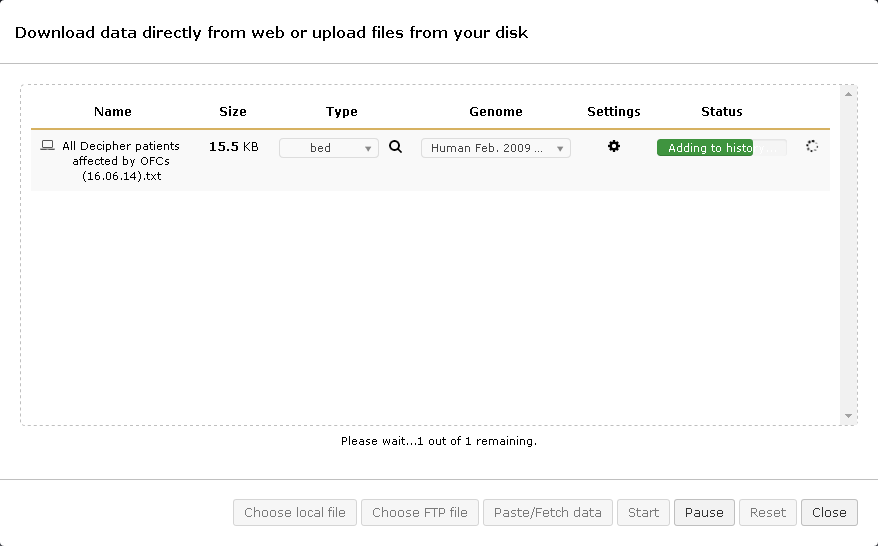Click the Adding to history progress bar
This screenshot has width=878, height=546.
click(x=721, y=148)
